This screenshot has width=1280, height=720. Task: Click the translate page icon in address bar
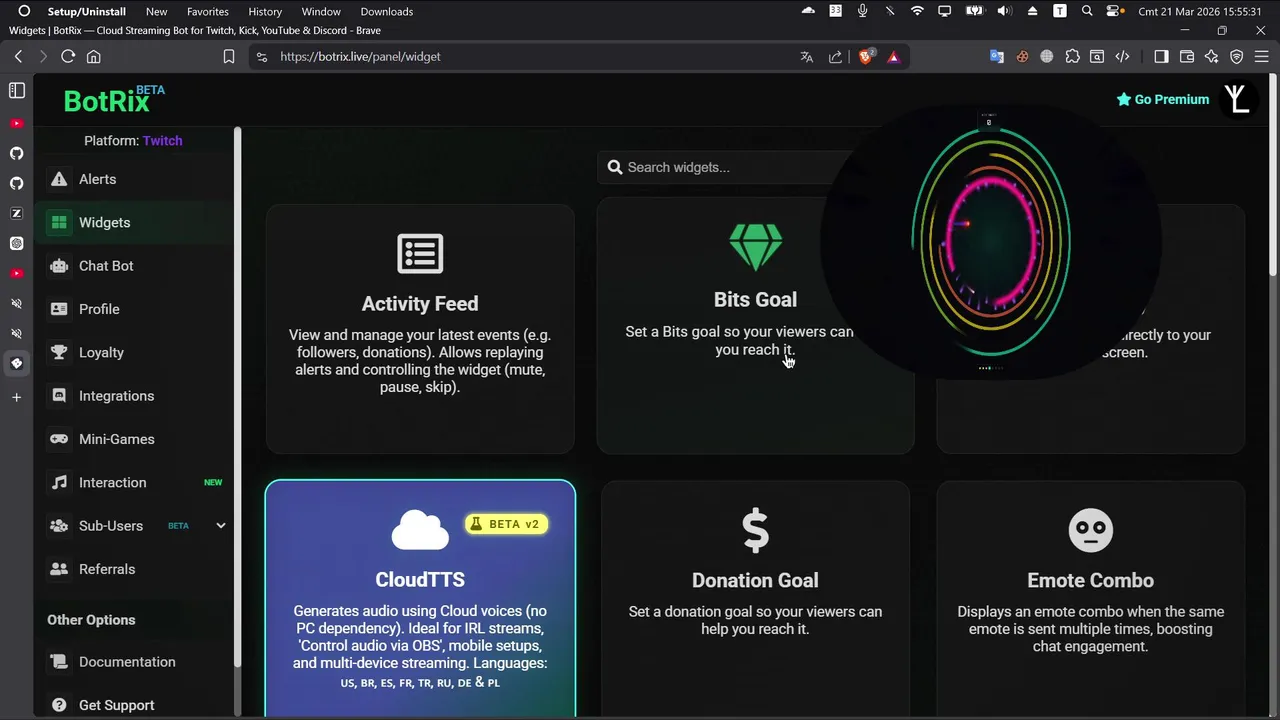coord(807,57)
